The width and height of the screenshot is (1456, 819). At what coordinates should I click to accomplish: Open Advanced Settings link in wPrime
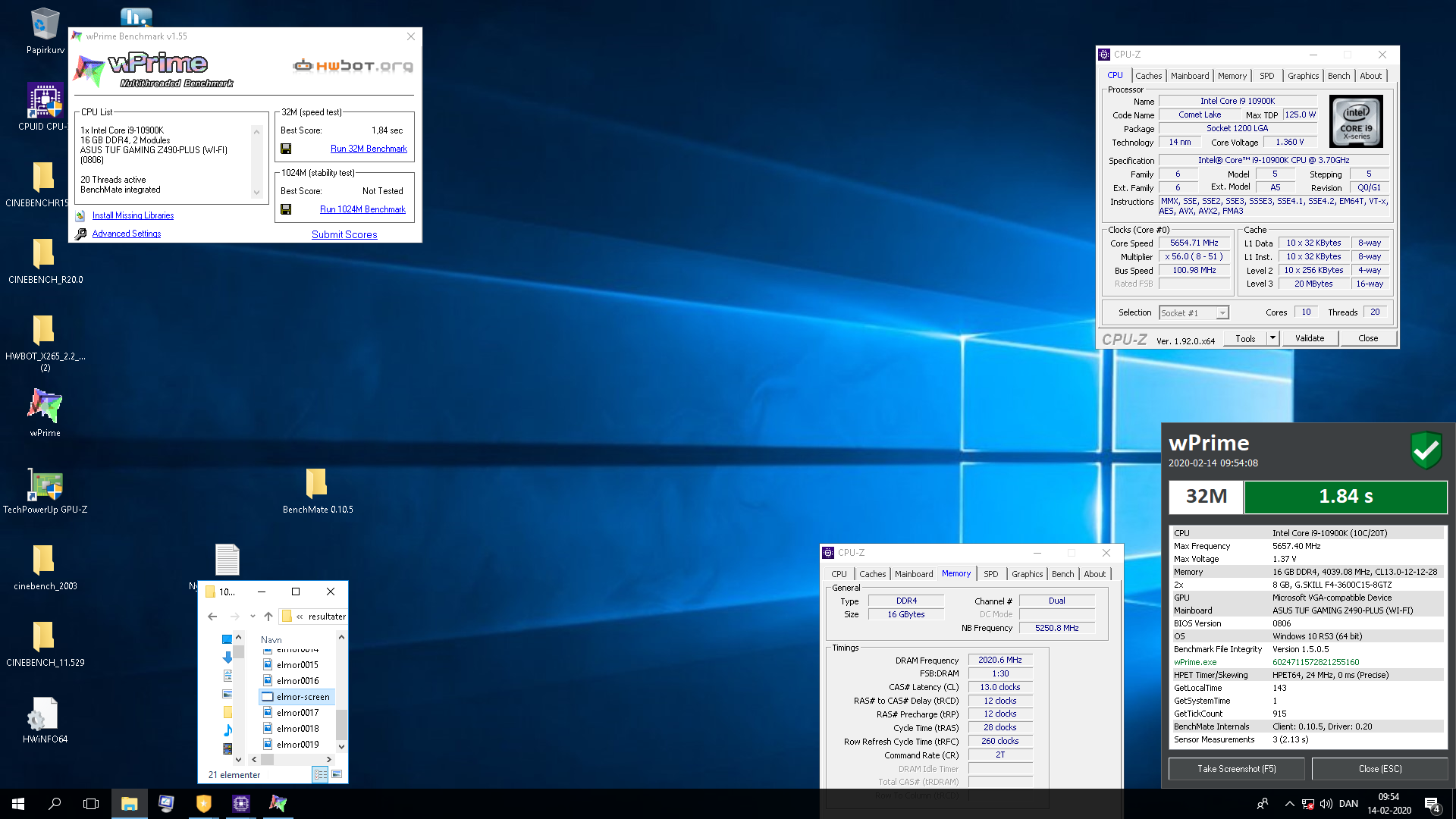pos(127,234)
